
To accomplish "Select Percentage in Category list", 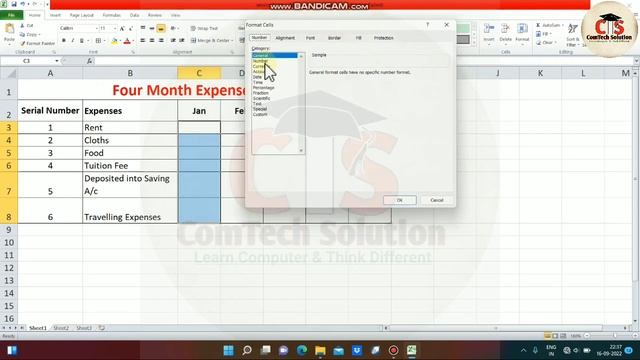I will (x=264, y=87).
